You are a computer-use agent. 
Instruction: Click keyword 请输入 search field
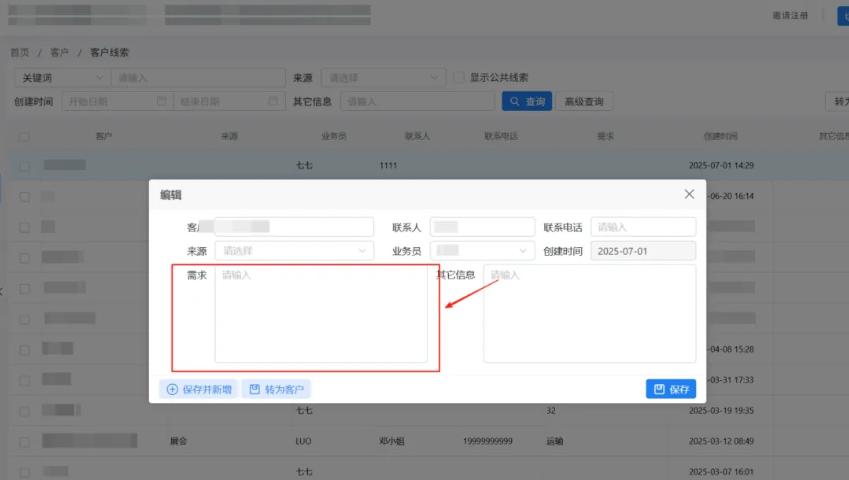(198, 78)
